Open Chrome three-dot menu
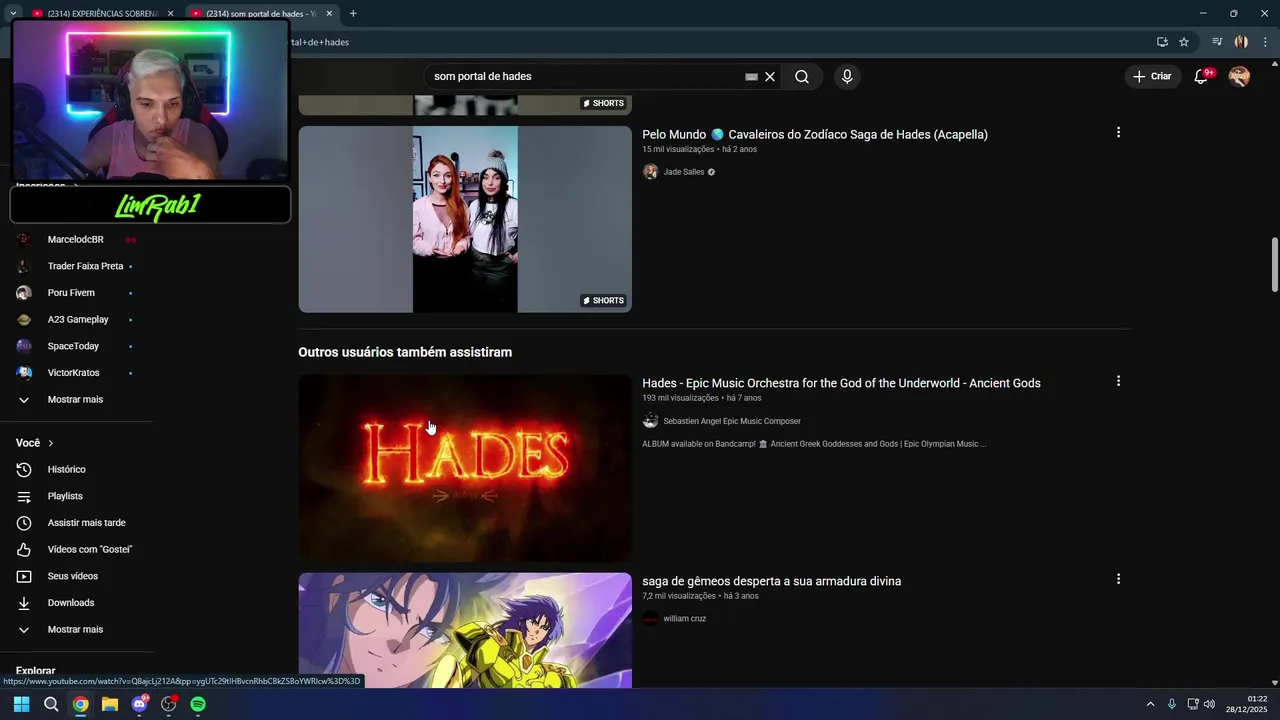Screen dimensions: 1280x720 click(1265, 42)
